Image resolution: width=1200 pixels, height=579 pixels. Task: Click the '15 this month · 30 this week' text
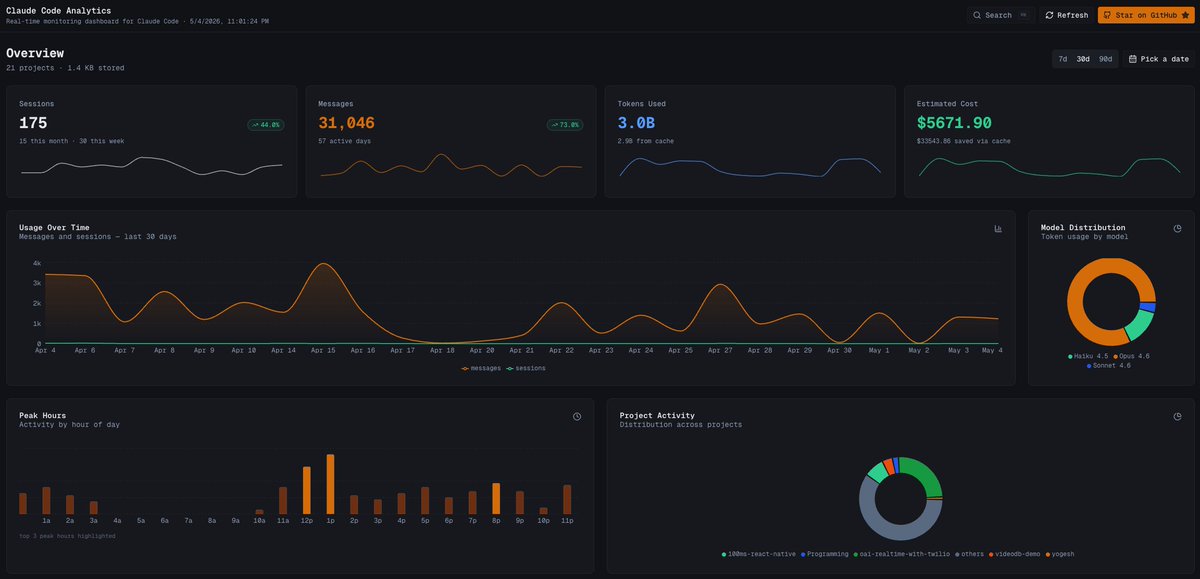(72, 141)
